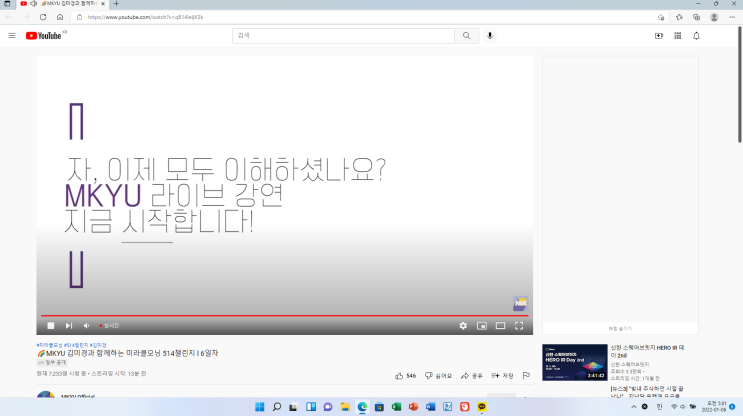The width and height of the screenshot is (743, 416).
Task: Mute the tab via speaker icon
Action: 33,4
